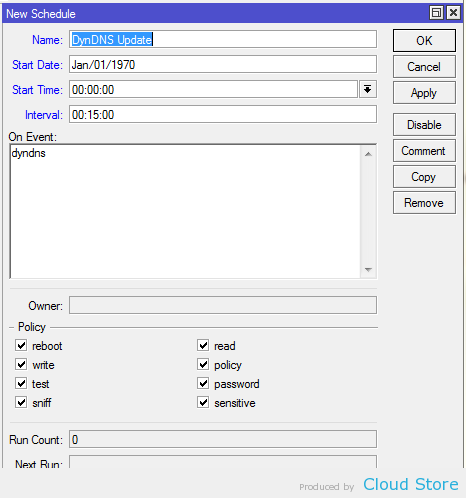Toggle the write policy checkbox
This screenshot has width=466, height=498.
[x=21, y=364]
